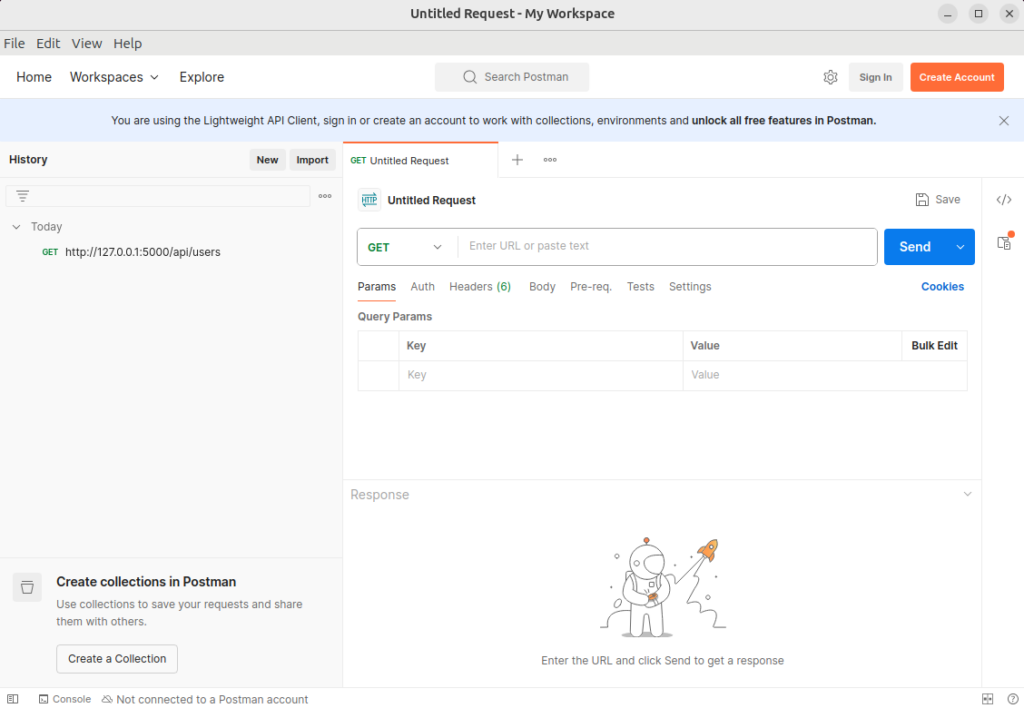
Task: Open the code snippet panel icon
Action: (1004, 200)
